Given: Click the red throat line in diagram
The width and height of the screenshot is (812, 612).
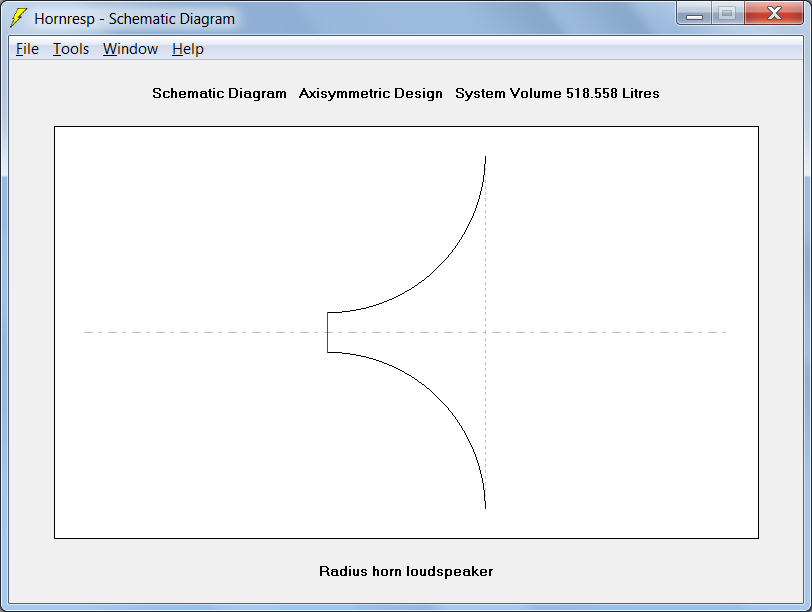Looking at the screenshot, I should click(x=328, y=332).
